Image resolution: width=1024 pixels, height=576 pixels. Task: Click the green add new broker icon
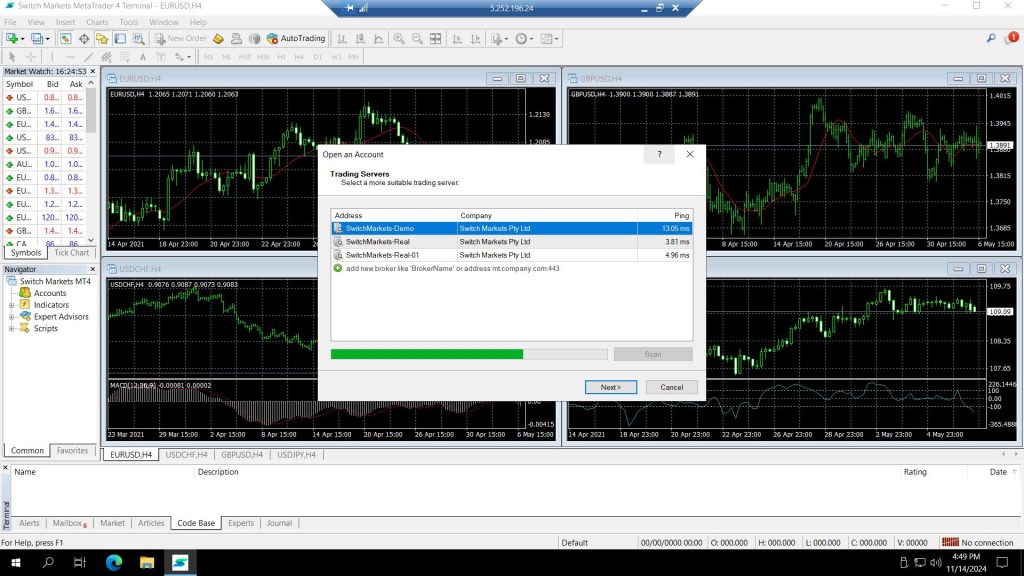click(338, 268)
